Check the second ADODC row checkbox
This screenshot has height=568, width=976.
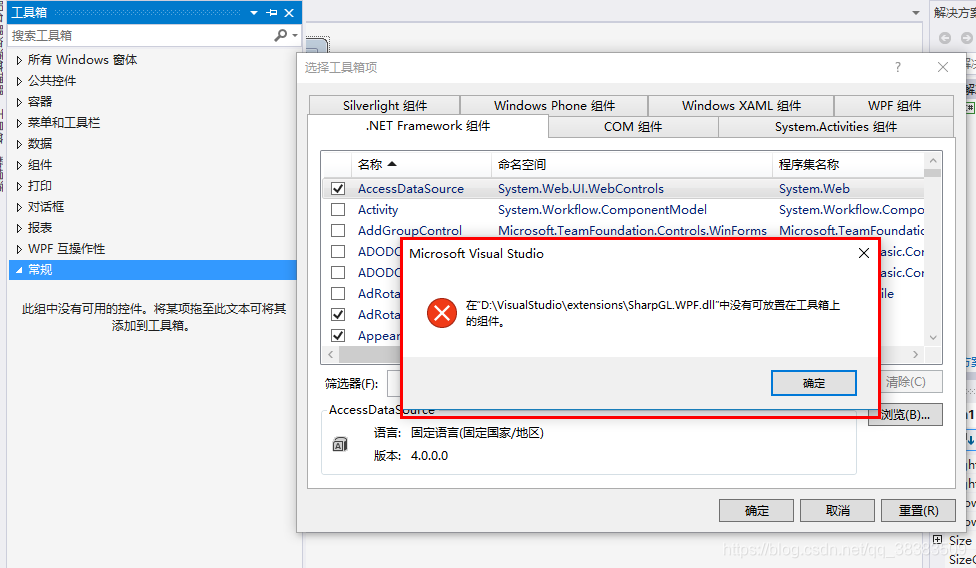click(x=338, y=272)
